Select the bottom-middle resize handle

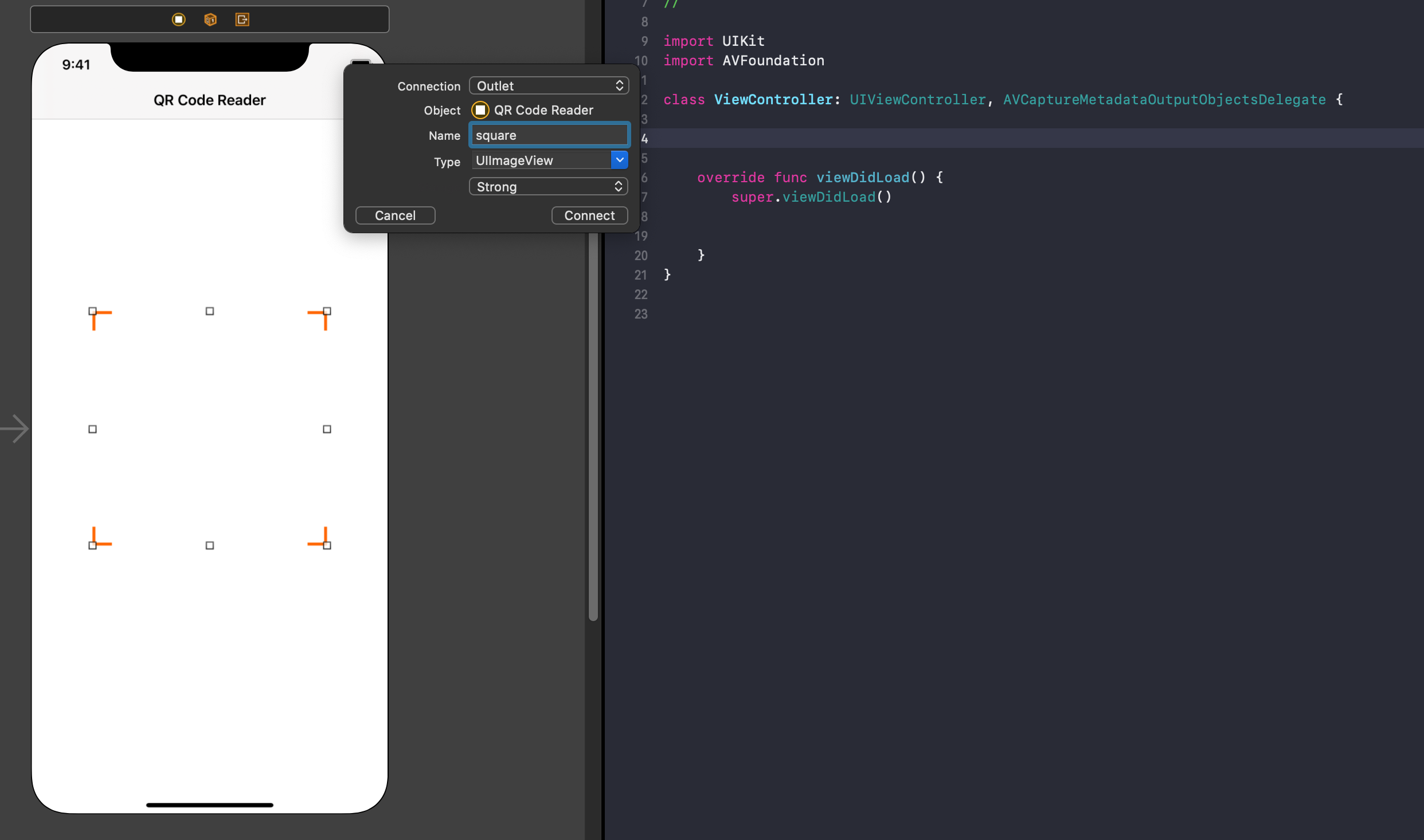point(210,545)
